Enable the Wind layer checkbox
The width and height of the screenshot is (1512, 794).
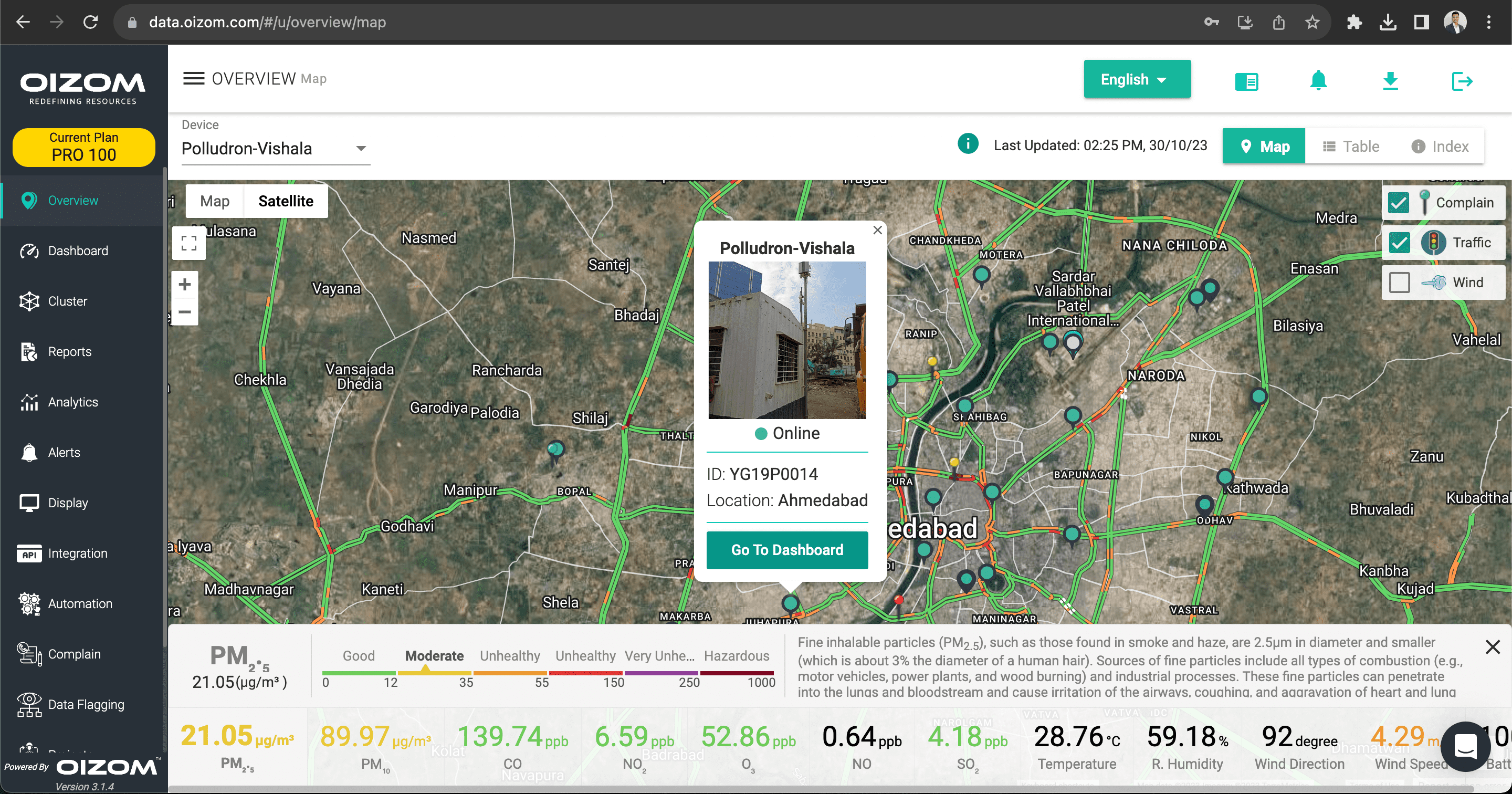point(1399,283)
